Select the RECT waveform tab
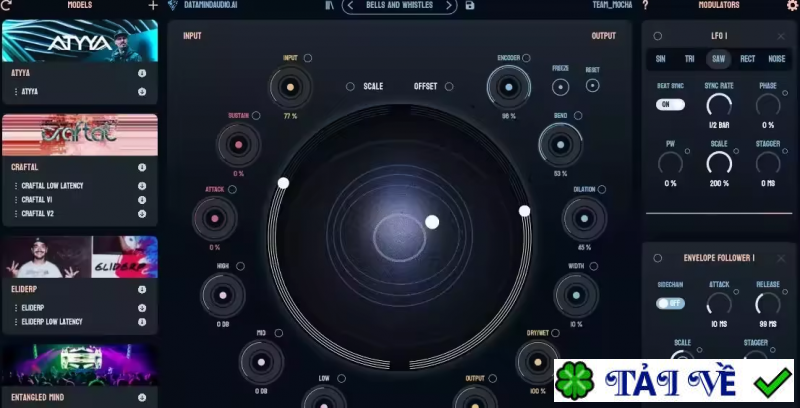The height and width of the screenshot is (408, 800). pyautogui.click(x=747, y=59)
